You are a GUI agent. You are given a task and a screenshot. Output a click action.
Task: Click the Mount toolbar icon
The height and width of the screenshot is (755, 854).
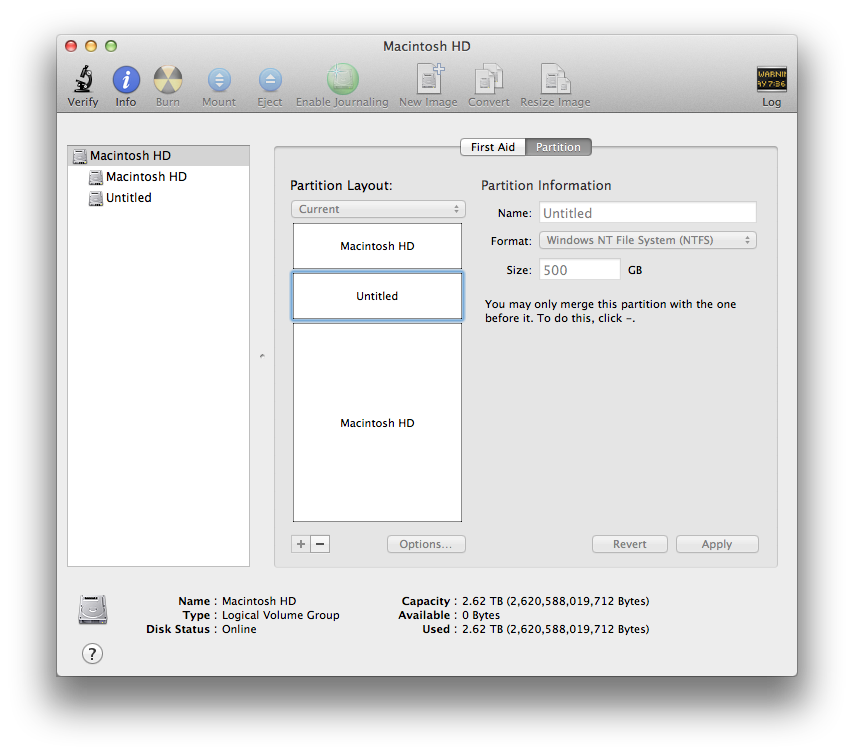[x=219, y=80]
